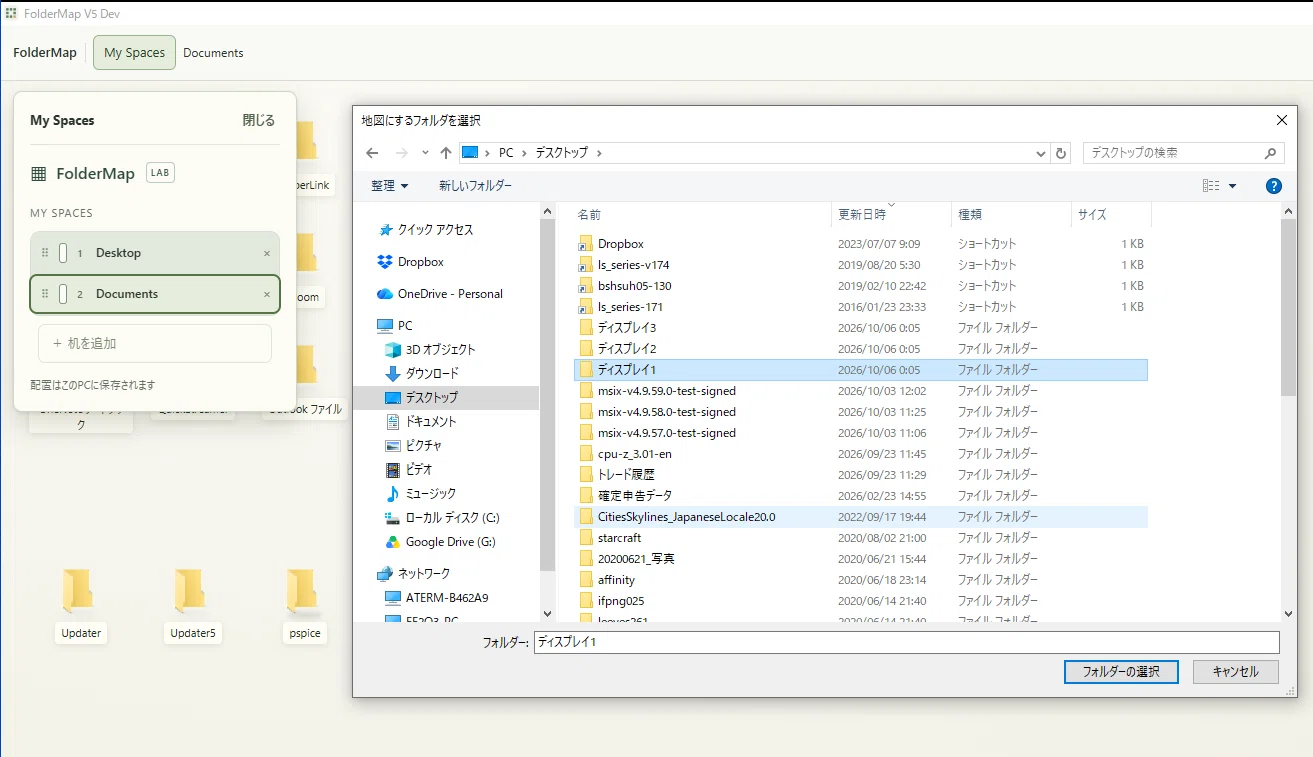Click the magnifier icon in the search box
The height and width of the screenshot is (757, 1313).
tap(1271, 153)
